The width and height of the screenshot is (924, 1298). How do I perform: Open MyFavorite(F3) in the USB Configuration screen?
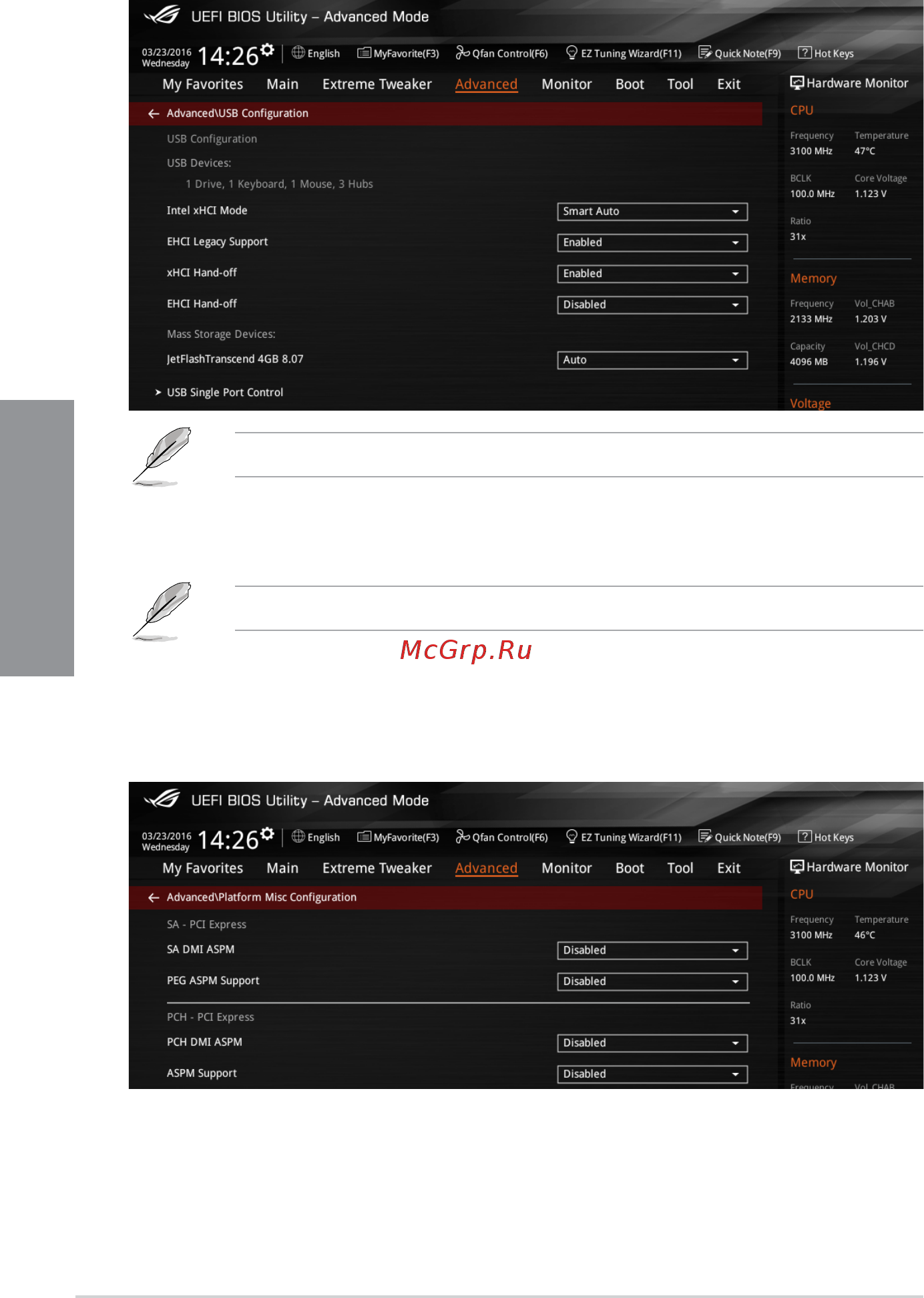coord(398,53)
